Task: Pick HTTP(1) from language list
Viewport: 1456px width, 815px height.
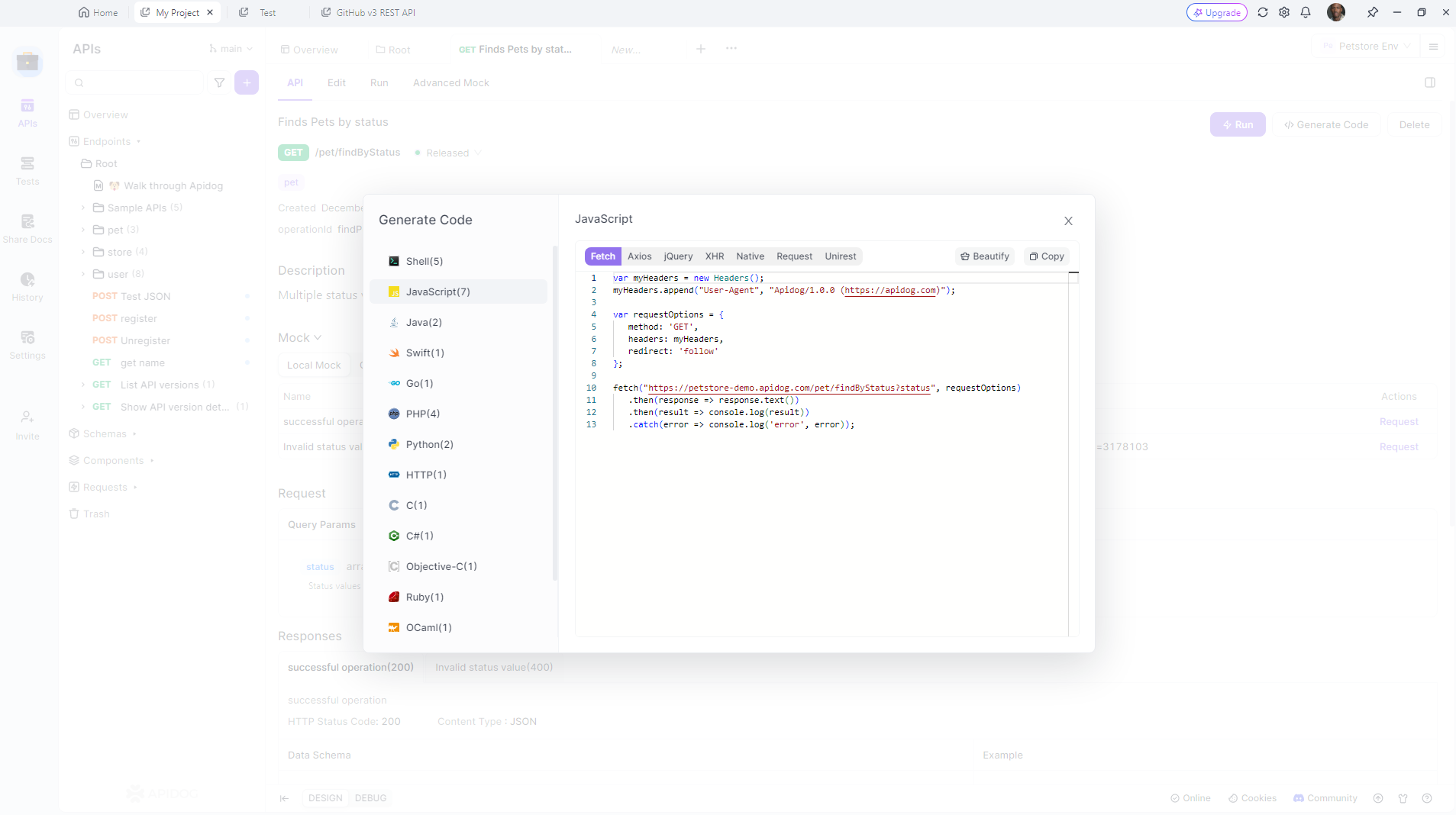Action: pos(458,475)
